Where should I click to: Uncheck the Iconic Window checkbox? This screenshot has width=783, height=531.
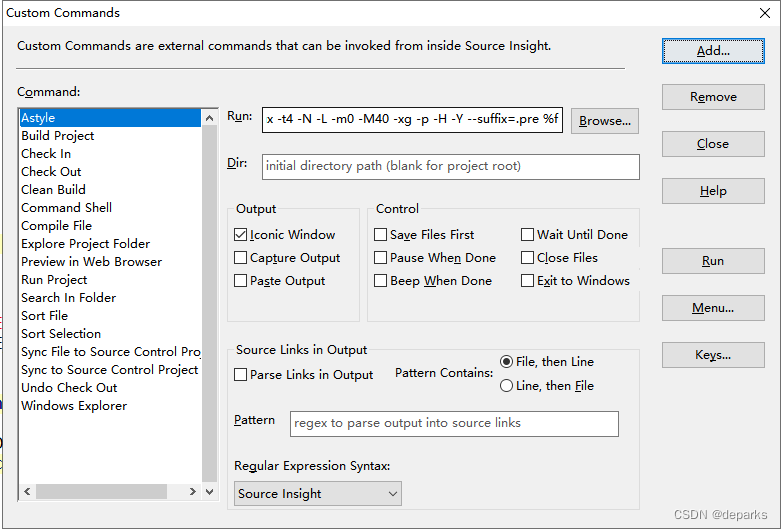click(241, 235)
